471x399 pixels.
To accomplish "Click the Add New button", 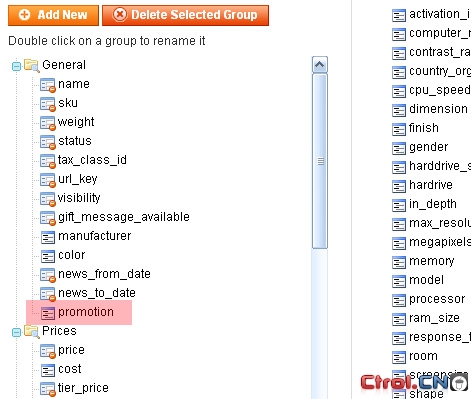I will [x=53, y=15].
